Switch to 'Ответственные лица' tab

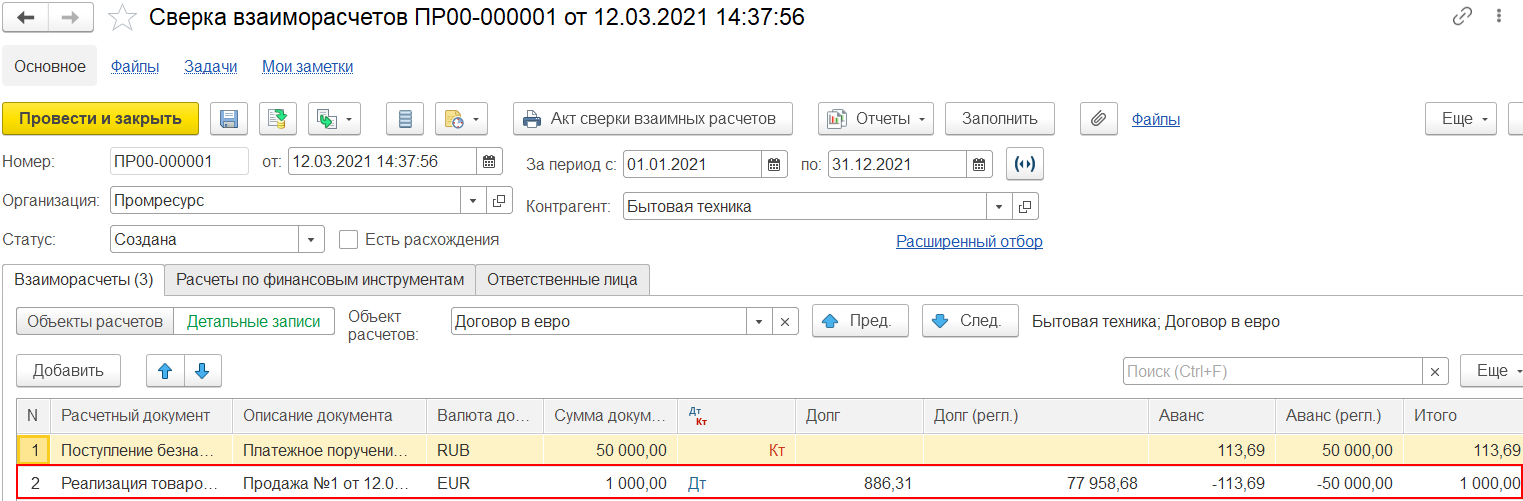coord(562,280)
